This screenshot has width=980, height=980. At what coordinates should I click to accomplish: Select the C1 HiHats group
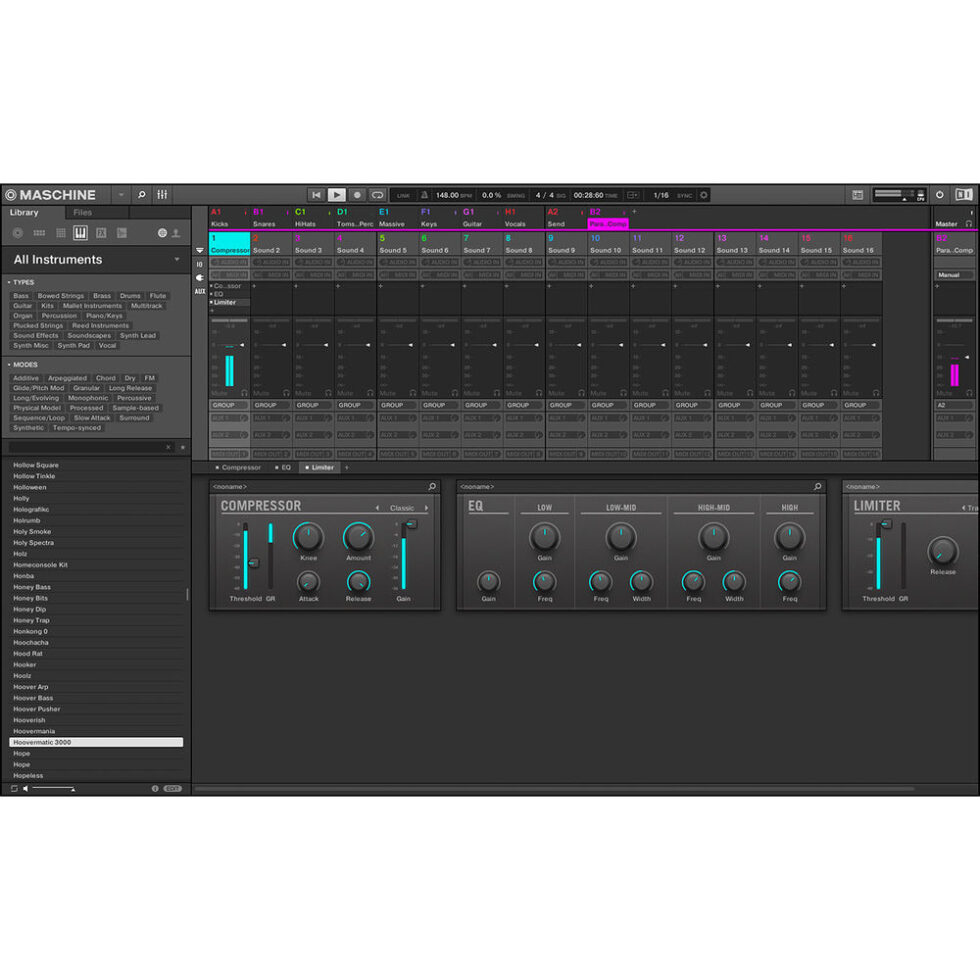tap(312, 218)
